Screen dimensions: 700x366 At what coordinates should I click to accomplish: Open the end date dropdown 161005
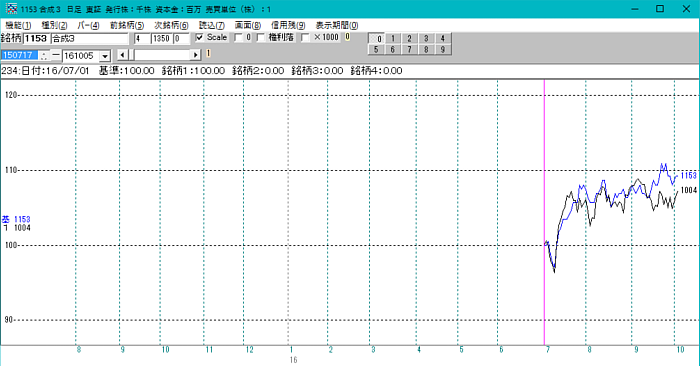[x=105, y=56]
